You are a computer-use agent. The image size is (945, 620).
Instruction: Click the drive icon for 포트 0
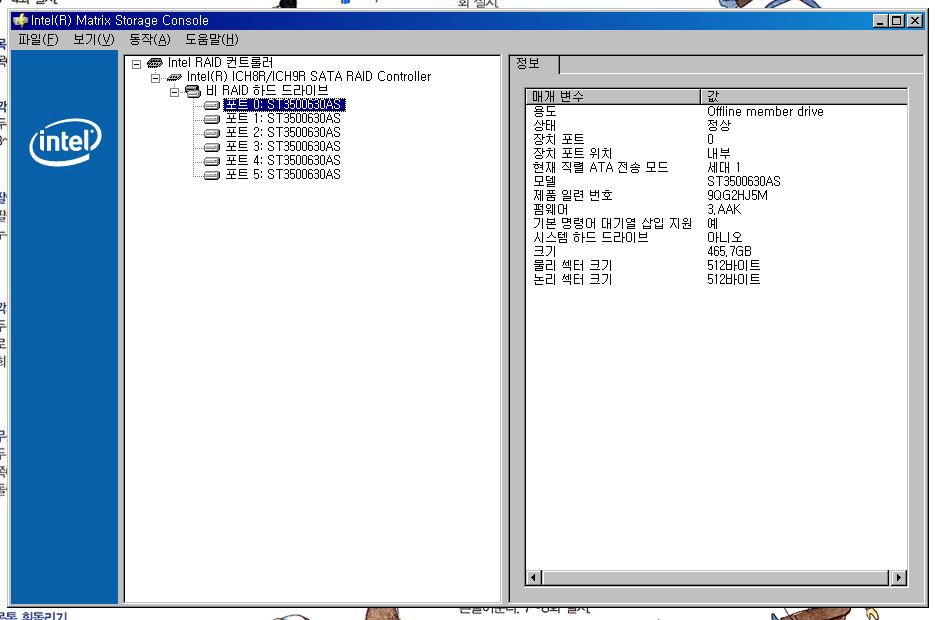click(x=212, y=105)
